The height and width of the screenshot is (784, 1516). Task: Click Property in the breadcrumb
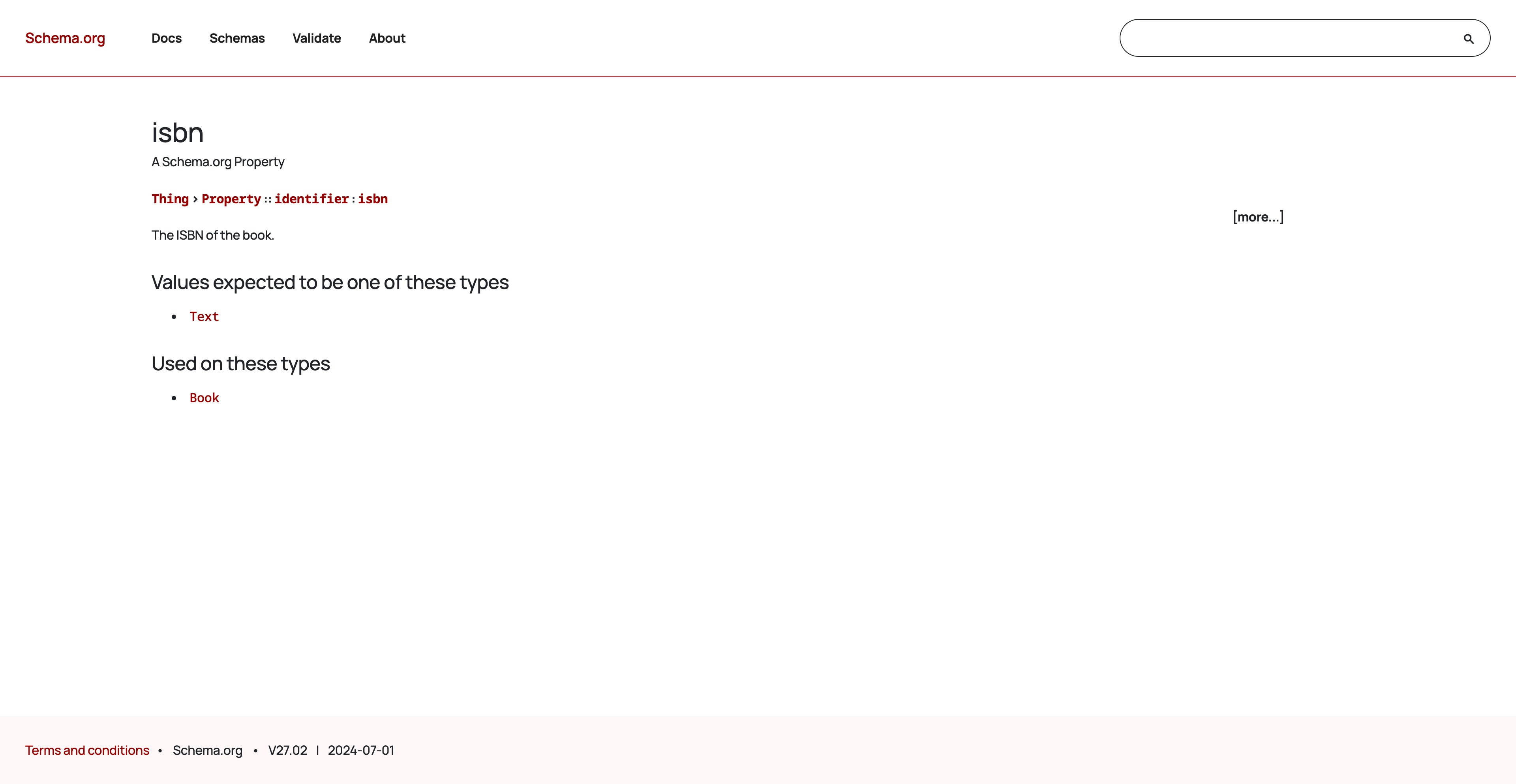(231, 199)
